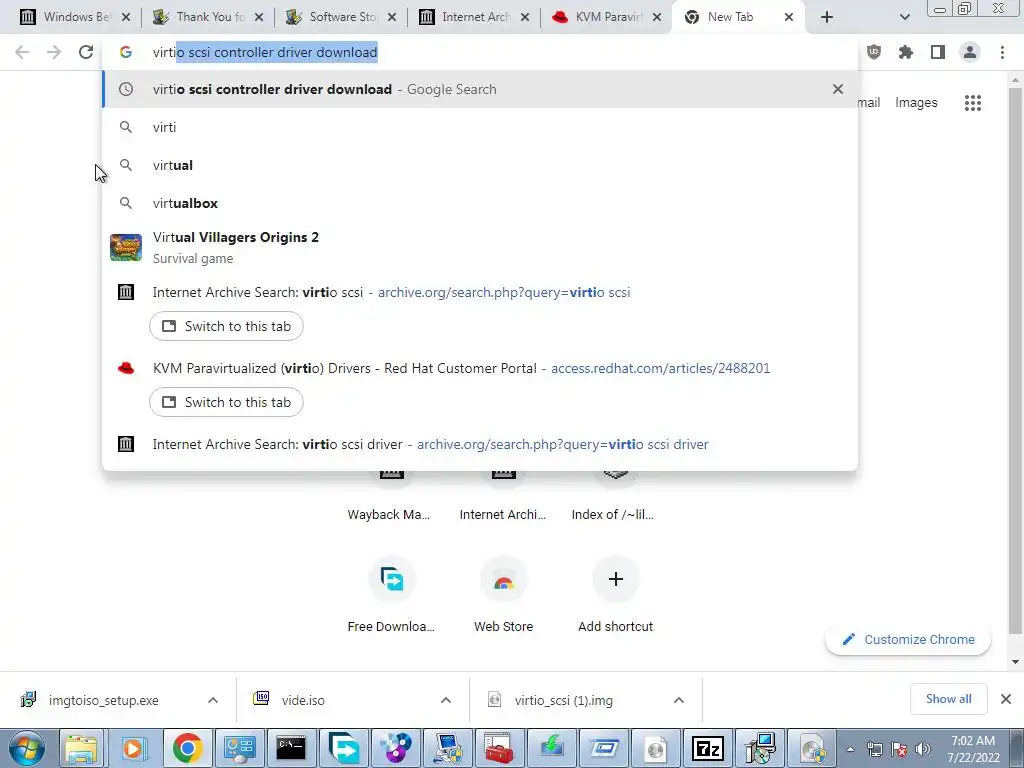Open downloaded vide.iso file
The height and width of the screenshot is (768, 1024).
pyautogui.click(x=304, y=700)
